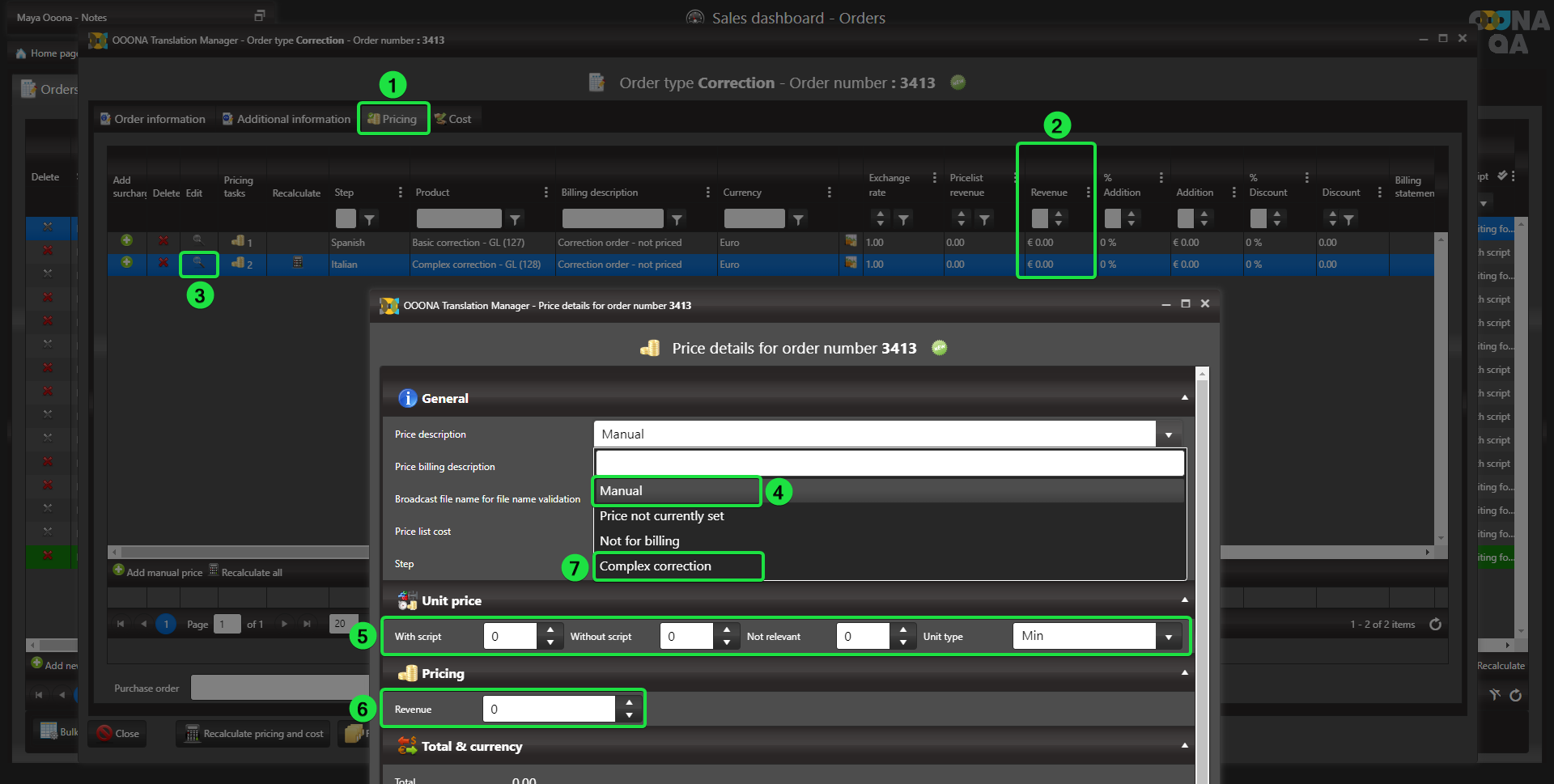Click the With script input field
Viewport: 1554px width, 784px height.
point(510,637)
